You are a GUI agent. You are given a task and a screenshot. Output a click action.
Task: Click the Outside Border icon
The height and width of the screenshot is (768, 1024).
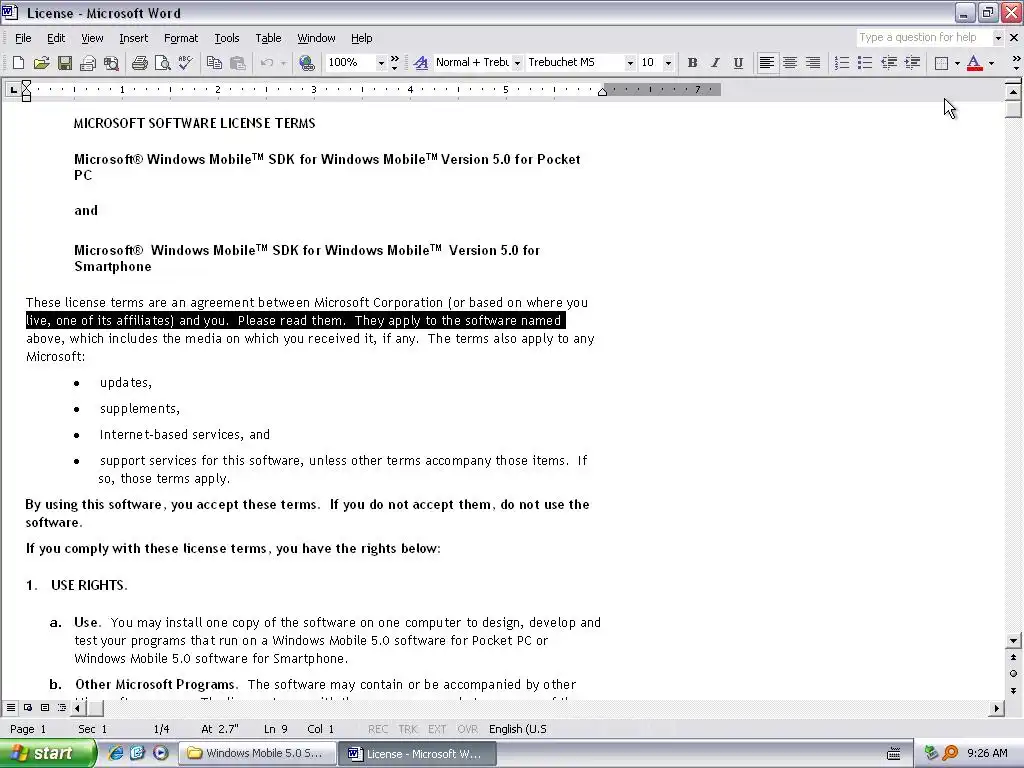pos(942,63)
